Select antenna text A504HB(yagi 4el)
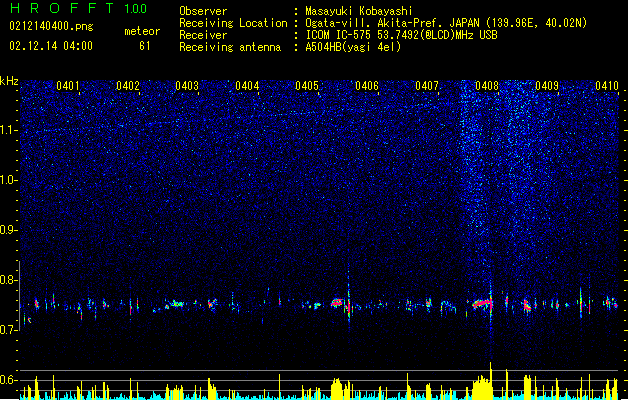Image resolution: width=629 pixels, height=400 pixels. (x=353, y=47)
